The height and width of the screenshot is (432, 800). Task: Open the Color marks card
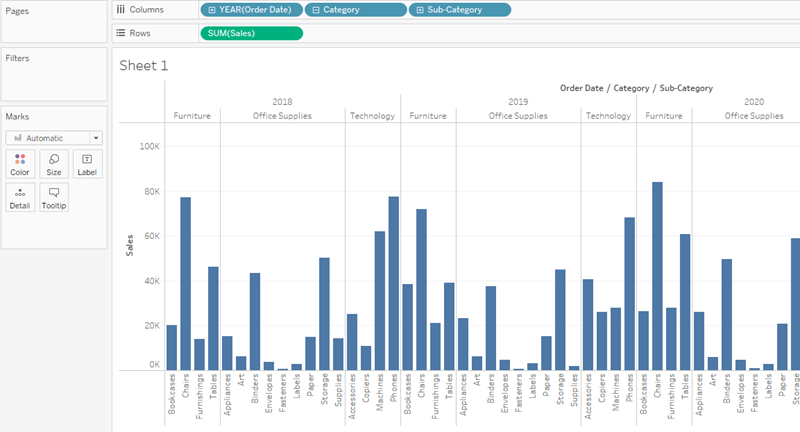click(x=21, y=164)
